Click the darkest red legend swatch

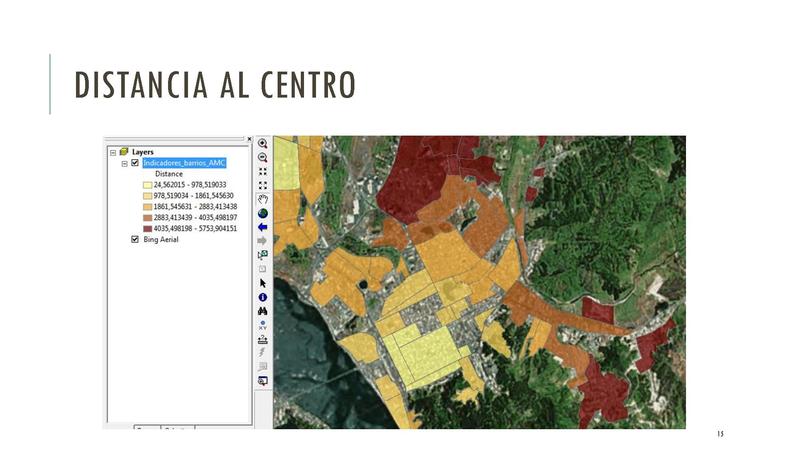click(149, 228)
